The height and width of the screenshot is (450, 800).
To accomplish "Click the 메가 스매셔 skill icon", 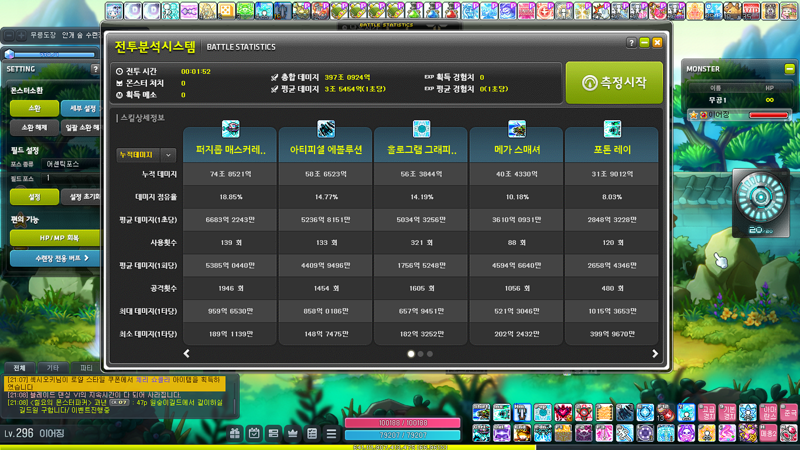I will coord(517,129).
